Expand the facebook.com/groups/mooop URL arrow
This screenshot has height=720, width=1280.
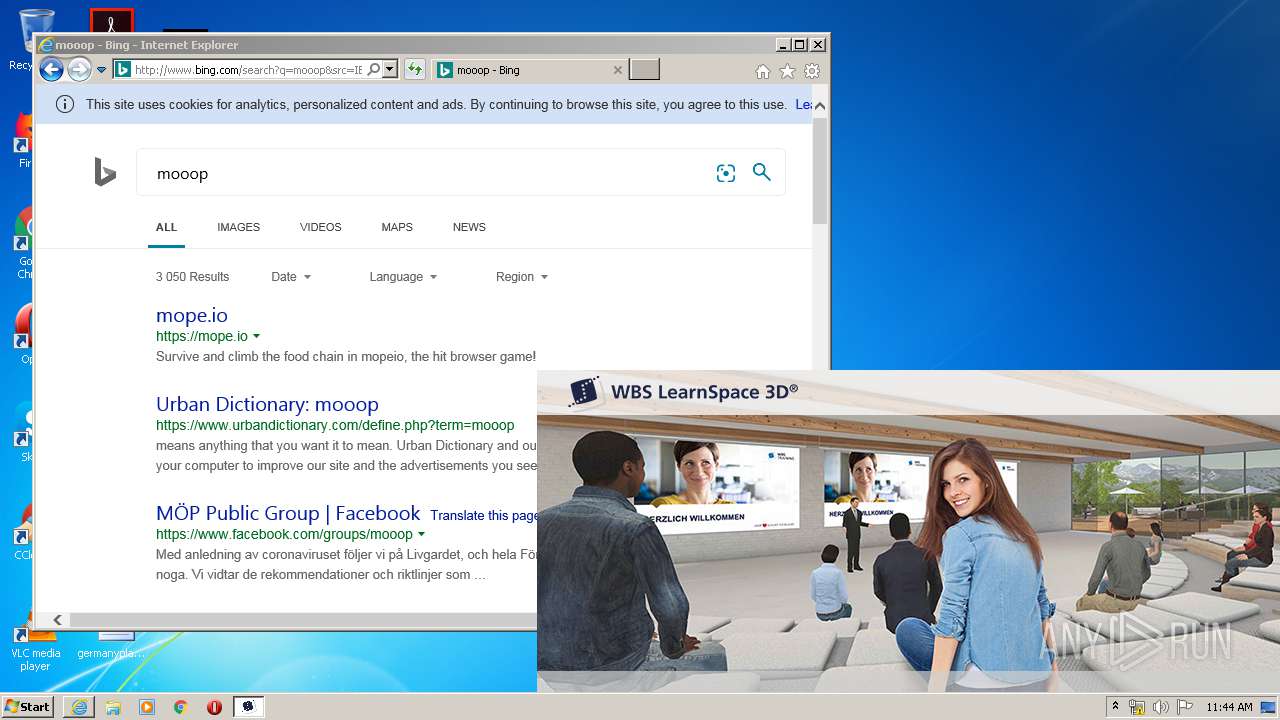(x=421, y=535)
